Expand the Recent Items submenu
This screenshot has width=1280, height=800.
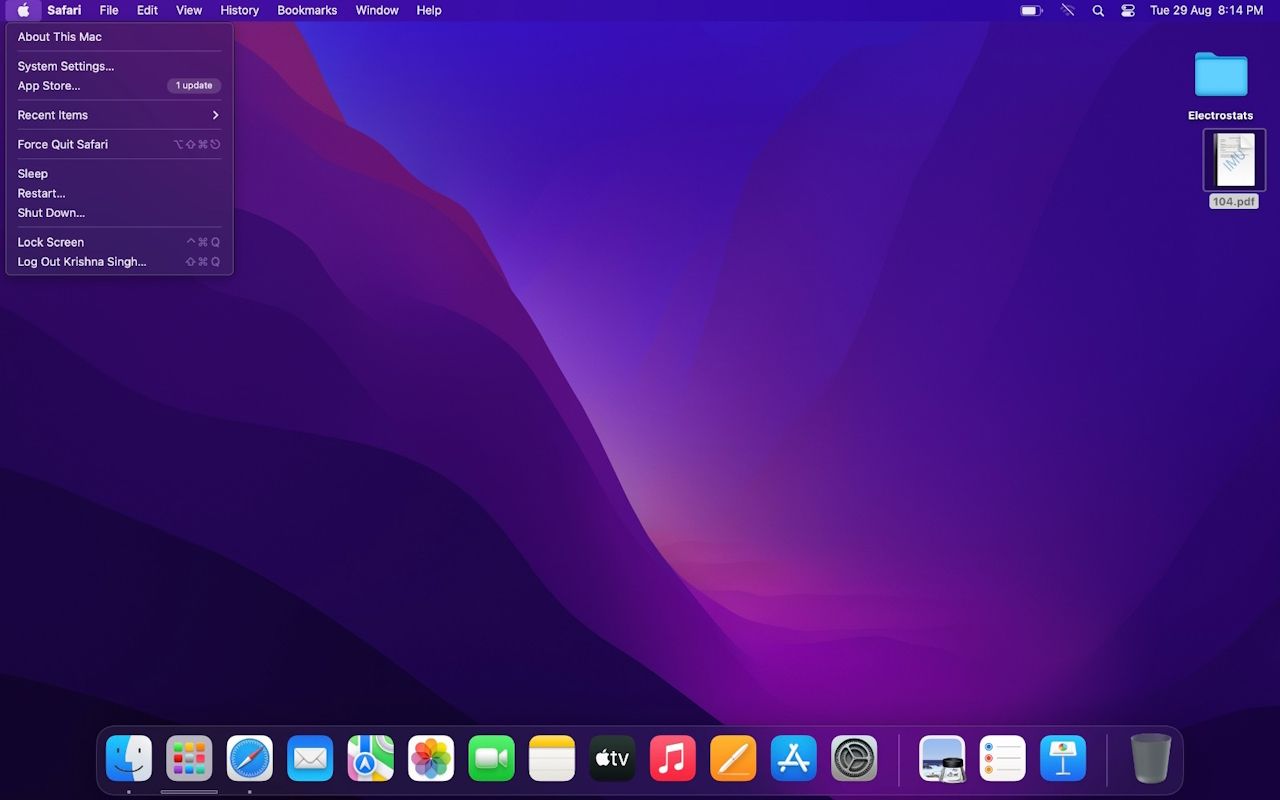(119, 115)
